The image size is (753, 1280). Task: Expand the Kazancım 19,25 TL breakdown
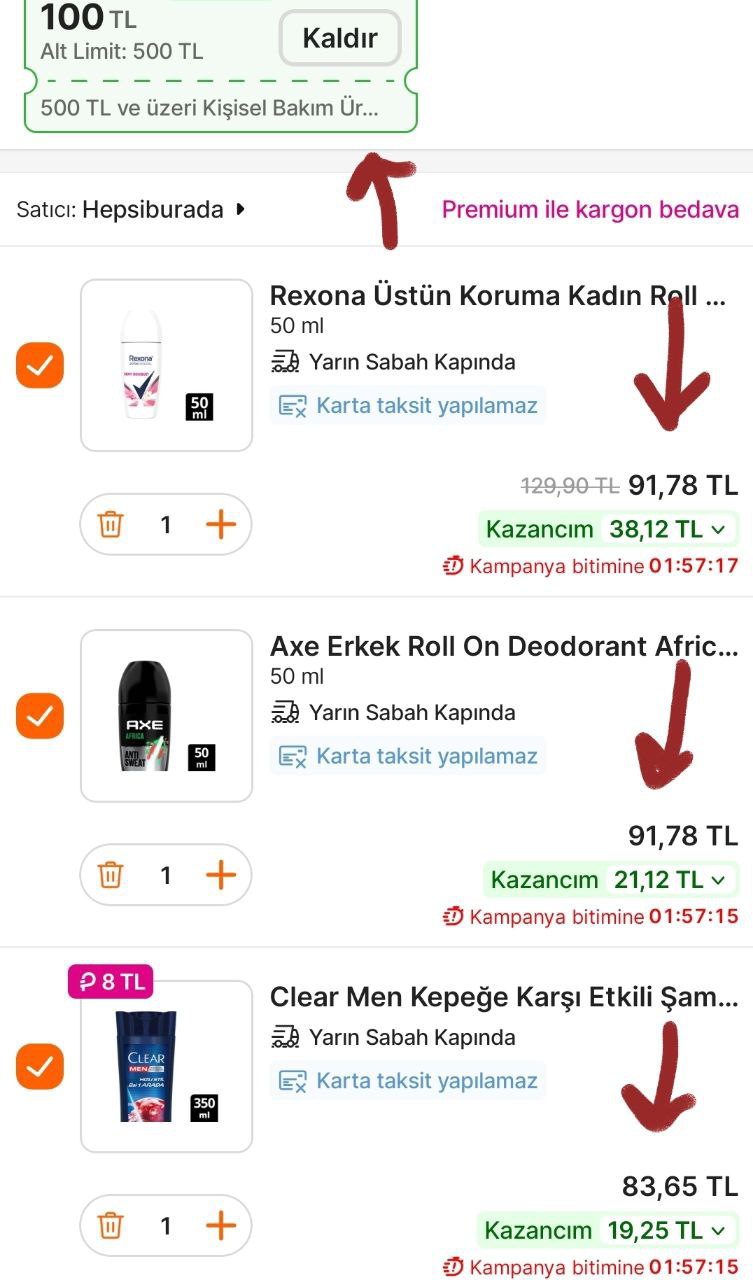(x=609, y=1229)
